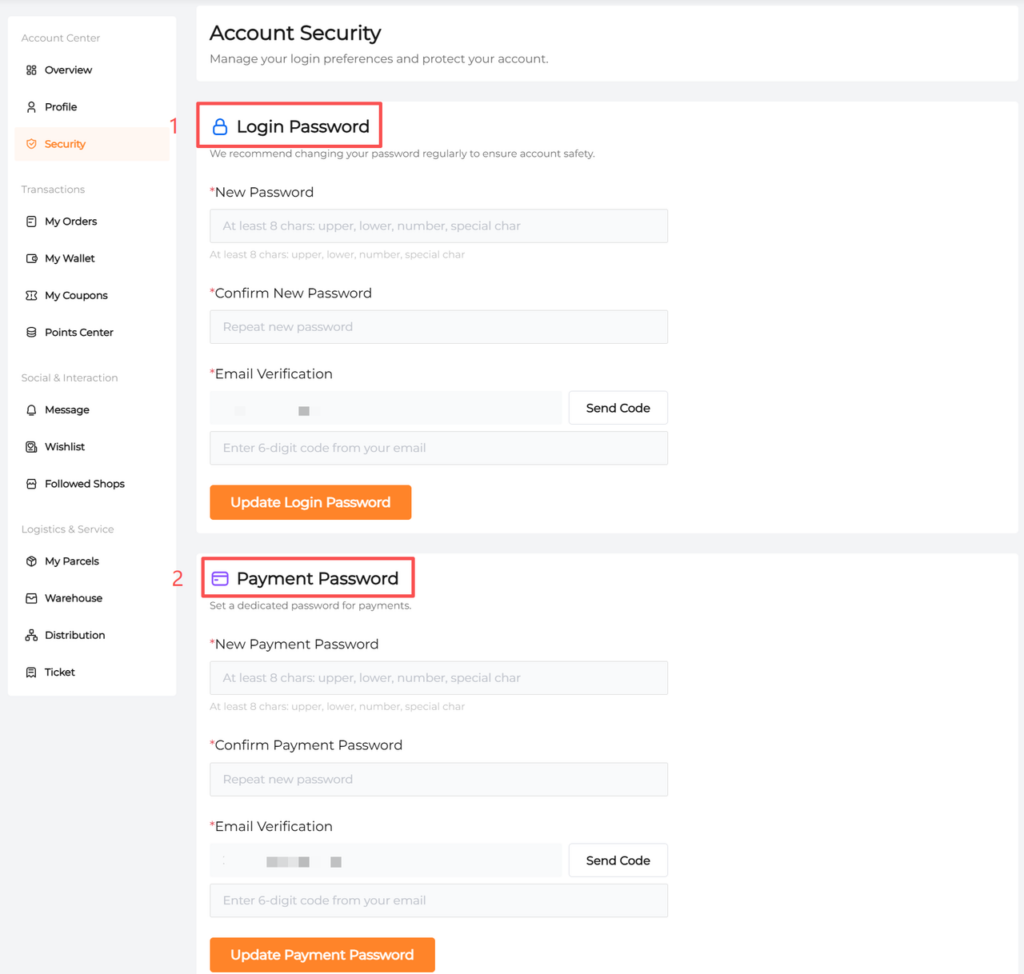Image resolution: width=1024 pixels, height=974 pixels.
Task: Open My Orders menu item
Action: [x=70, y=221]
